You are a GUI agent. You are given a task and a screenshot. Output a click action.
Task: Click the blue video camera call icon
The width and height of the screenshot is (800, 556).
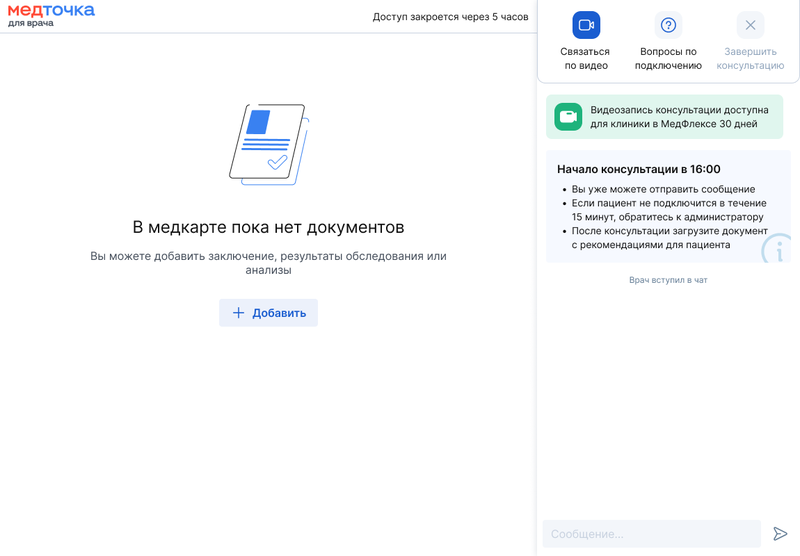click(586, 25)
